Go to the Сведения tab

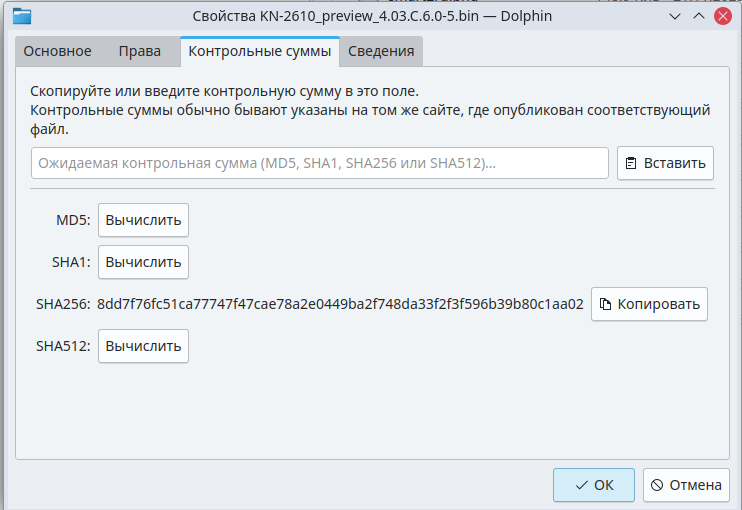[x=381, y=52]
